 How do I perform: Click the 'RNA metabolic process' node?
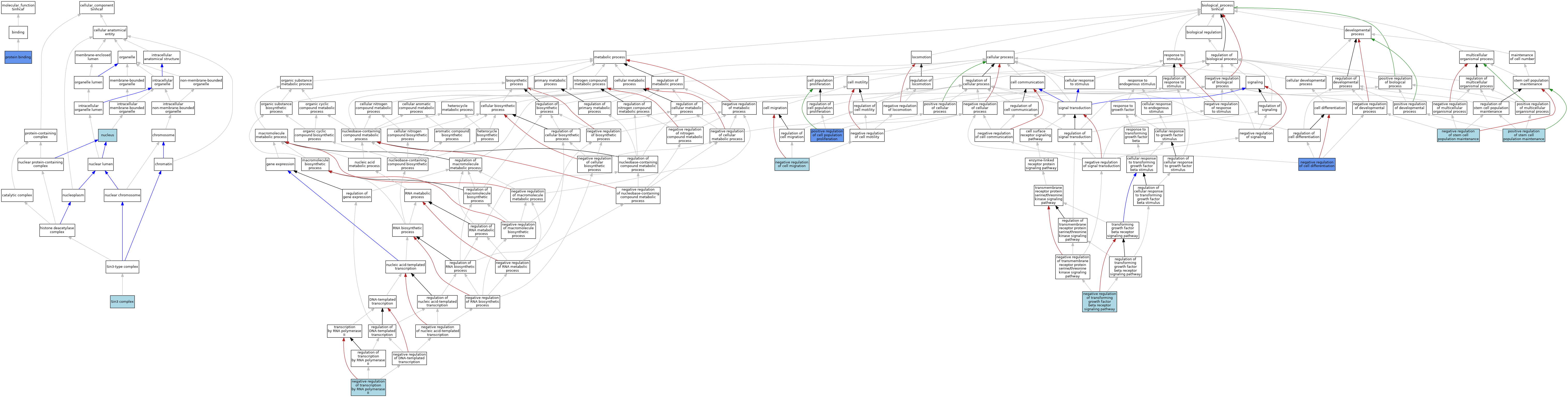point(418,196)
